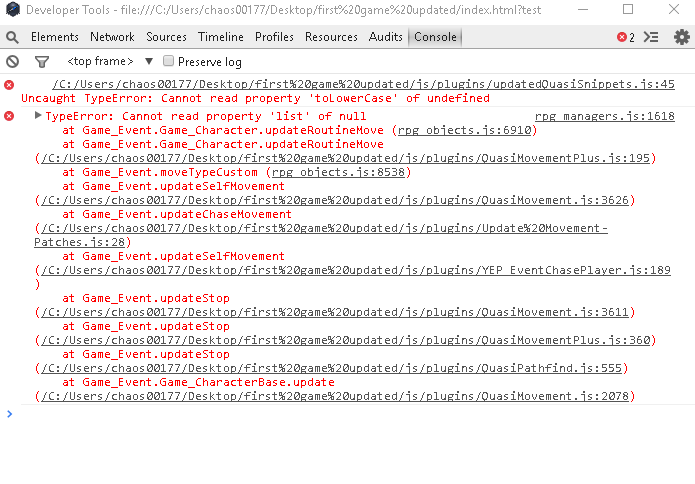Expand the TypeError stack trace triangle

pyautogui.click(x=38, y=116)
